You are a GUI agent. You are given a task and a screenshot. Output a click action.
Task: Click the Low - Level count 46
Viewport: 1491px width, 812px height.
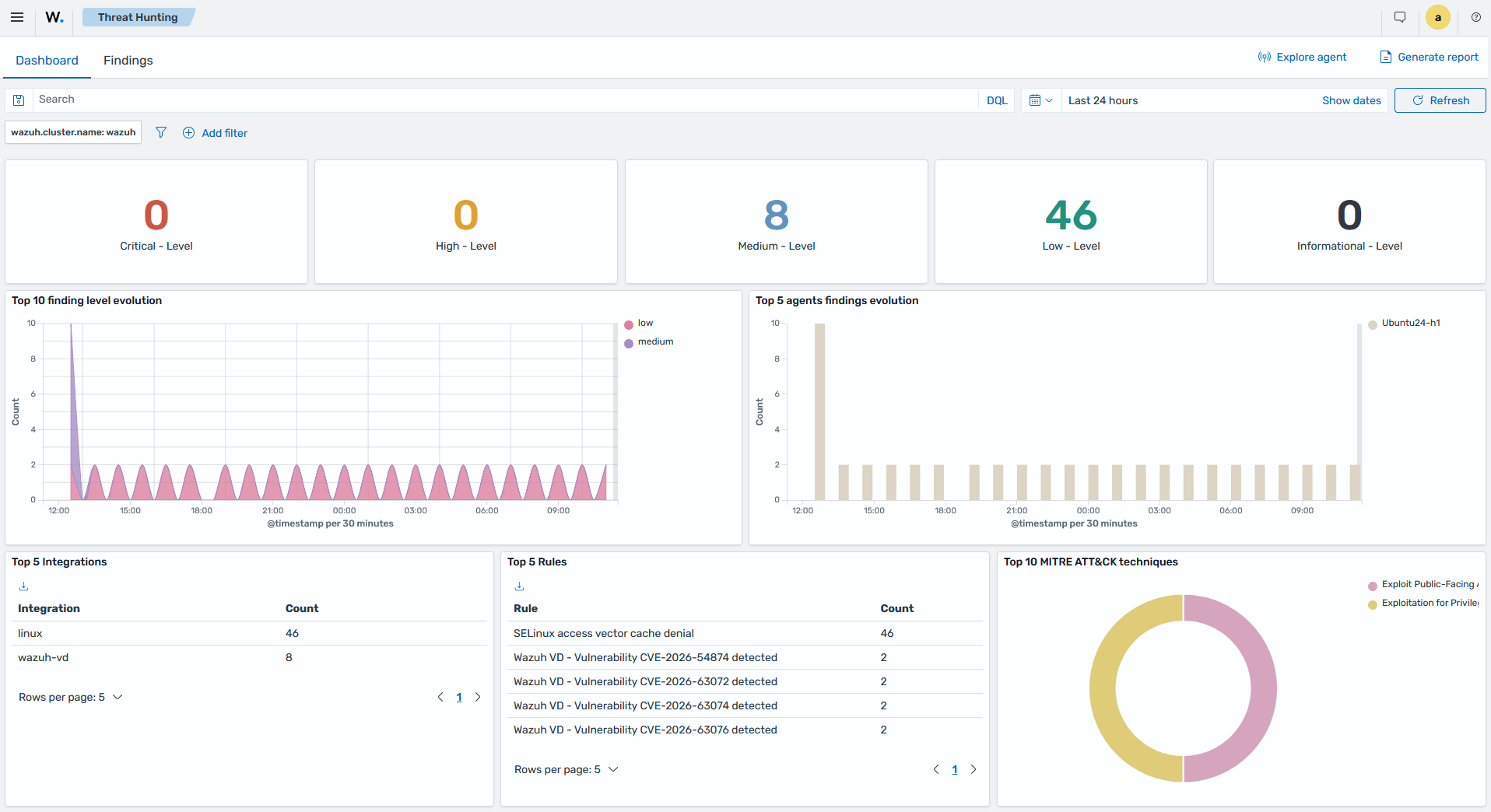1071,215
